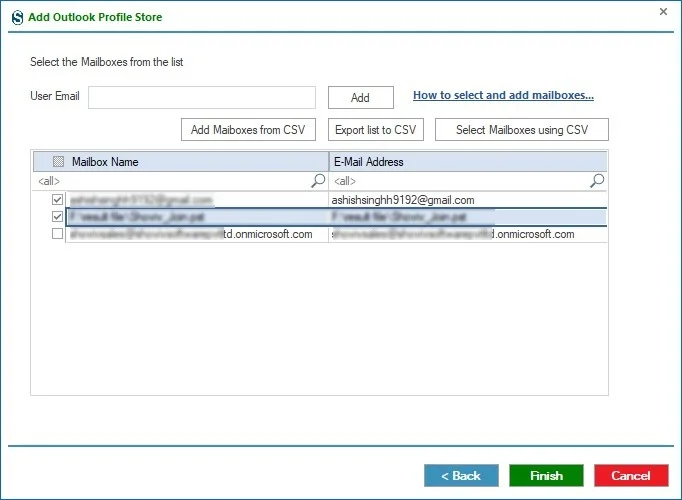Screen dimensions: 682x500
Task: Select the onmicrosoft.com mailbox name cell
Action: [x=197, y=234]
